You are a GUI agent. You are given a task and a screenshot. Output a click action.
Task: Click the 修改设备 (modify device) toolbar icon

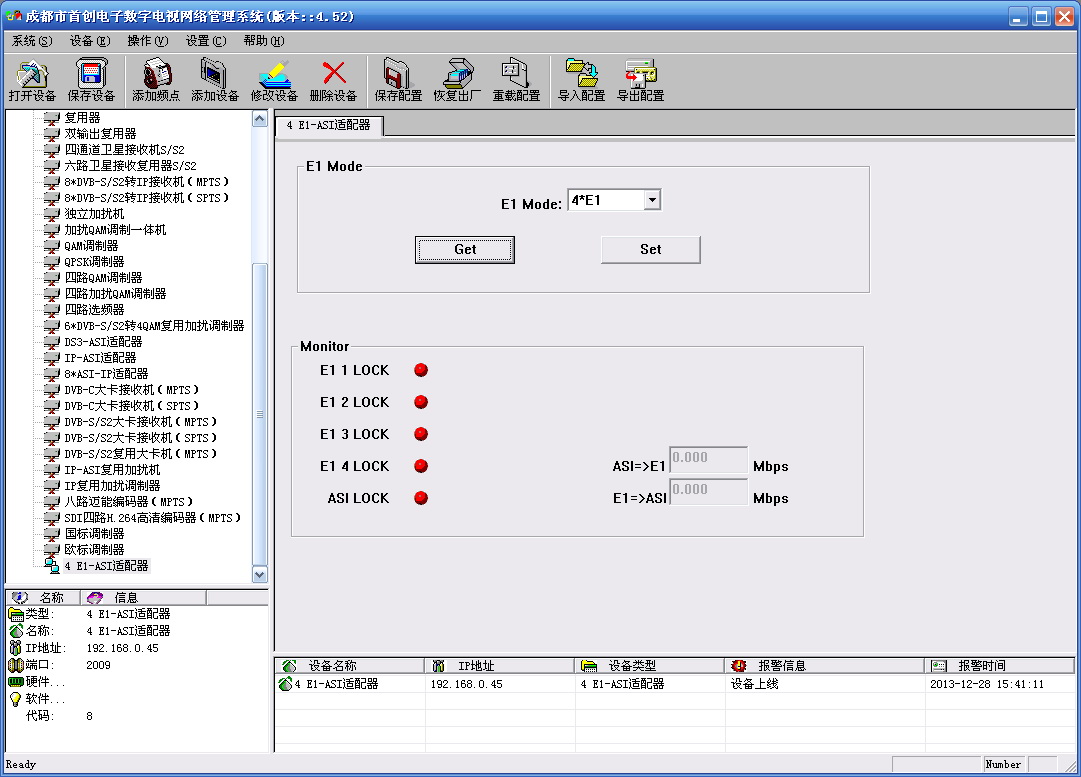click(274, 80)
